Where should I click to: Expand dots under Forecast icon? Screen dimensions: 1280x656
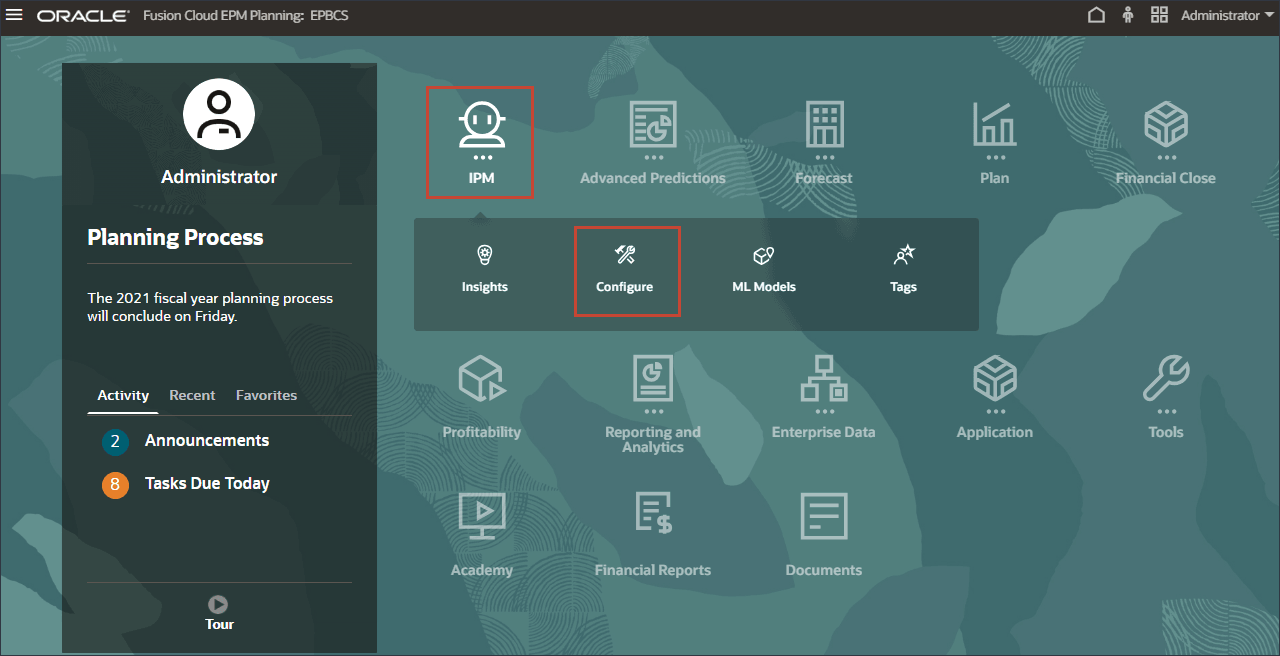824,157
